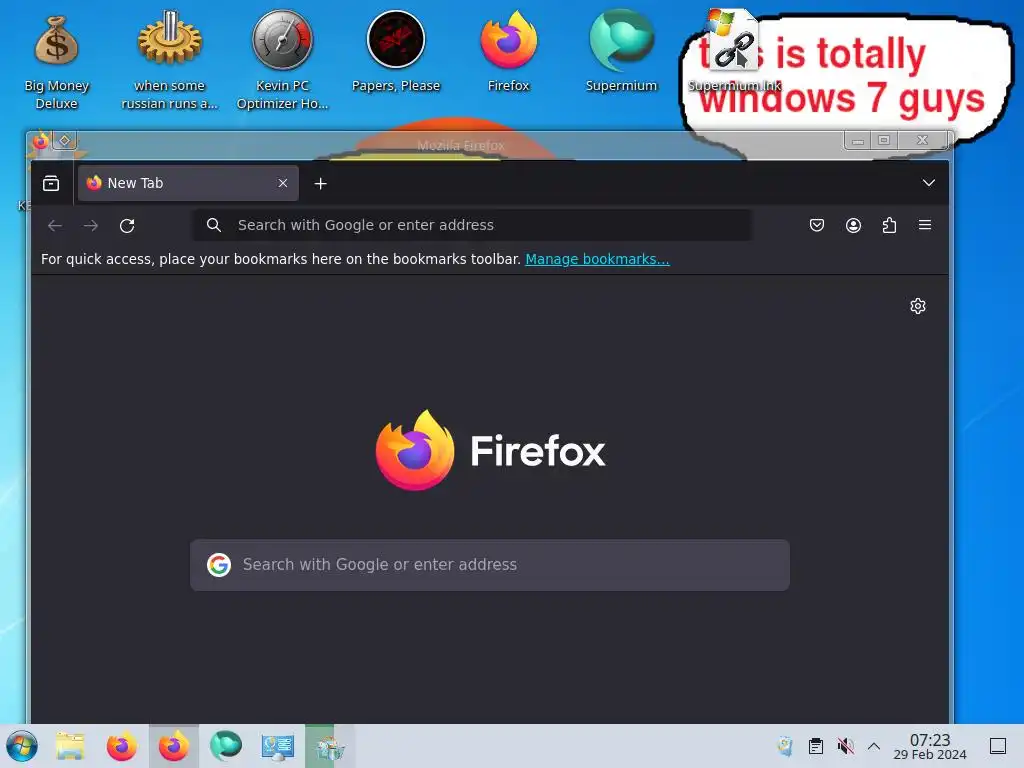Open a new tab with plus button
This screenshot has width=1024, height=768.
coord(320,184)
